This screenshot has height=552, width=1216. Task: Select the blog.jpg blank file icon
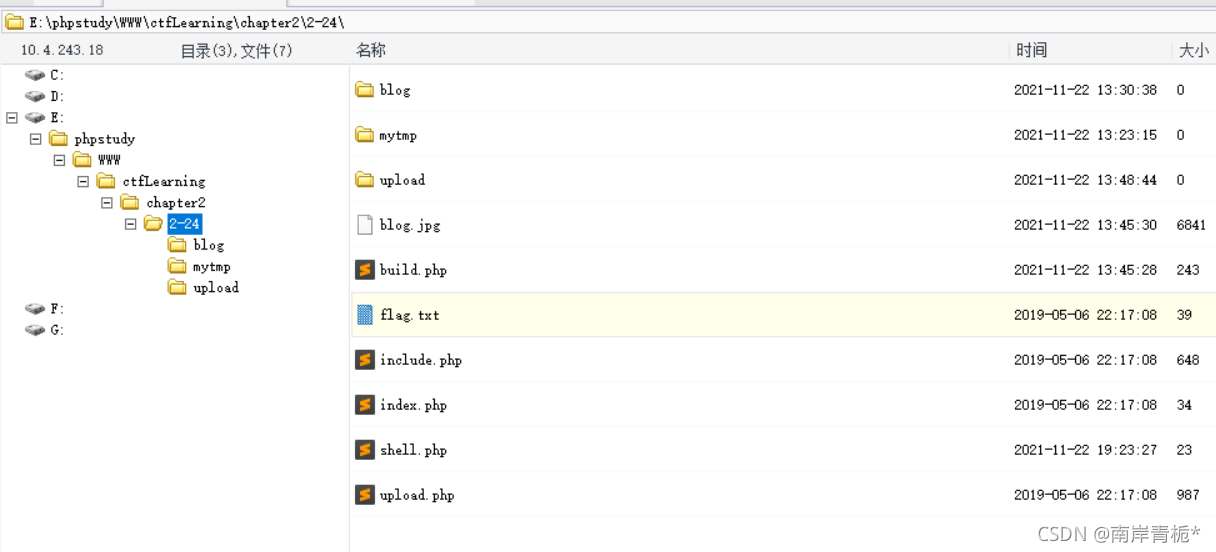[x=365, y=225]
